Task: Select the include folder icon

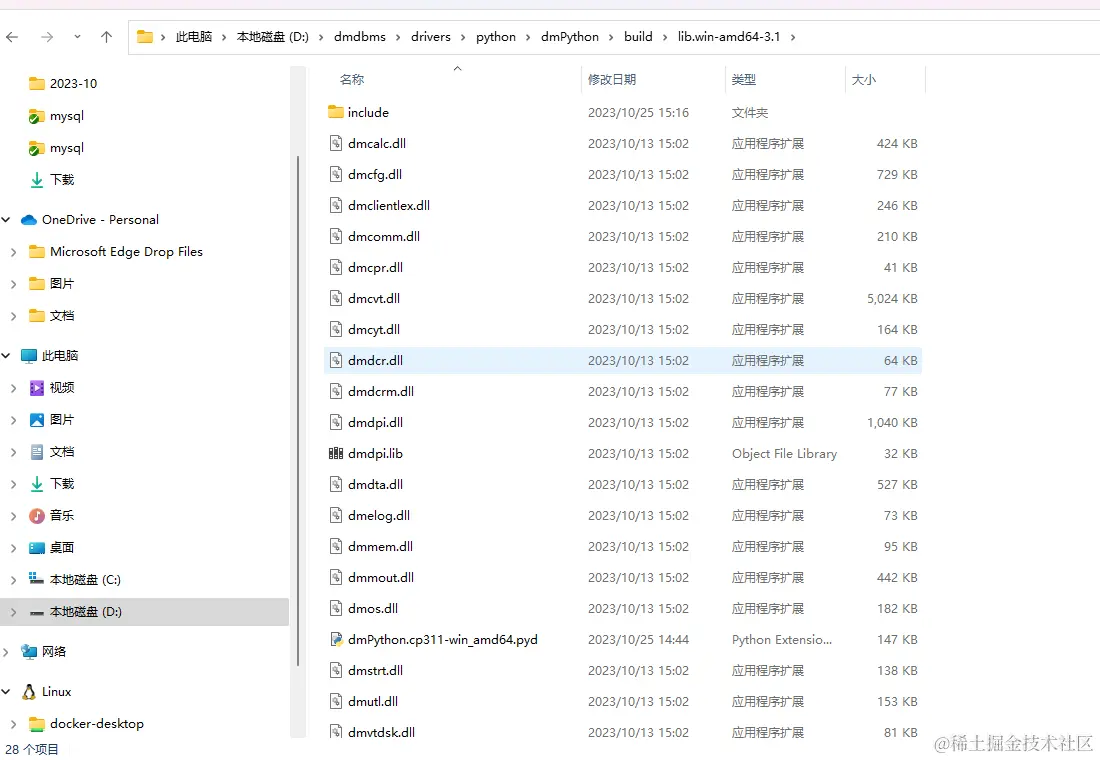Action: [x=336, y=112]
